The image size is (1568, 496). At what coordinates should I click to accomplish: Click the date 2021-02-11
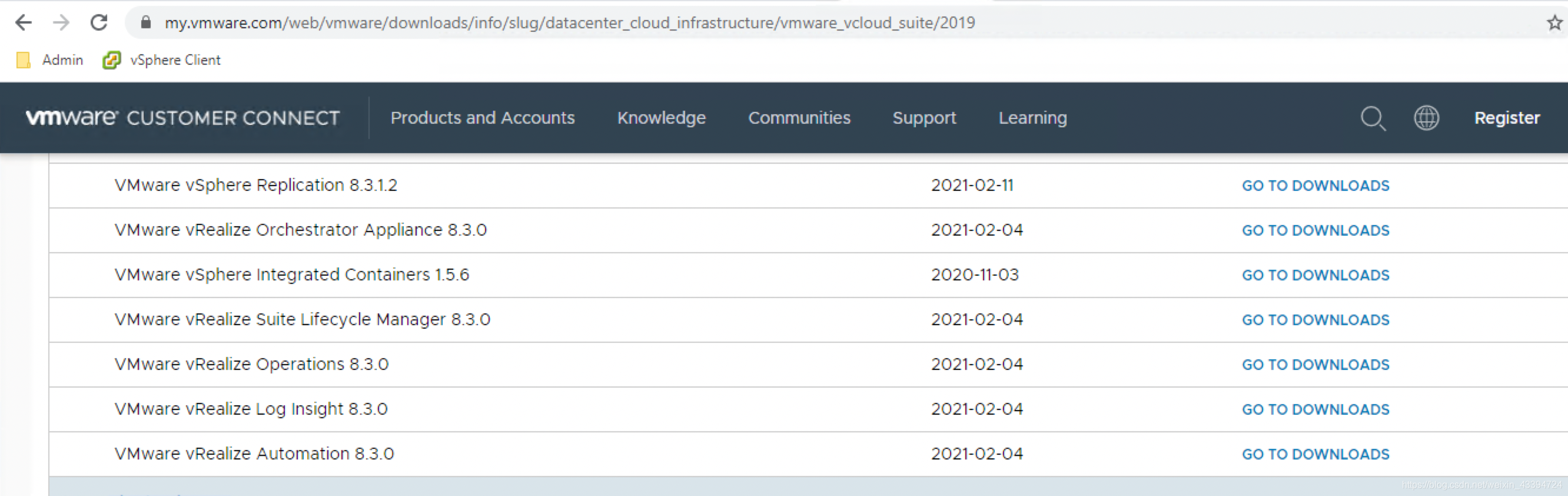972,185
